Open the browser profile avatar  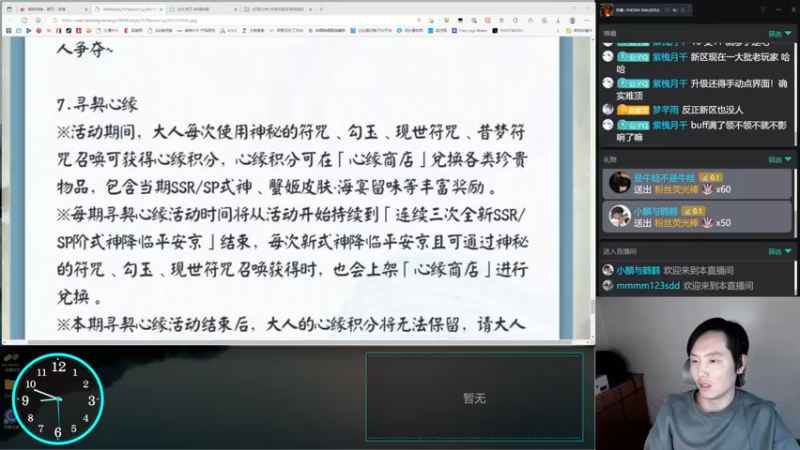pos(572,20)
